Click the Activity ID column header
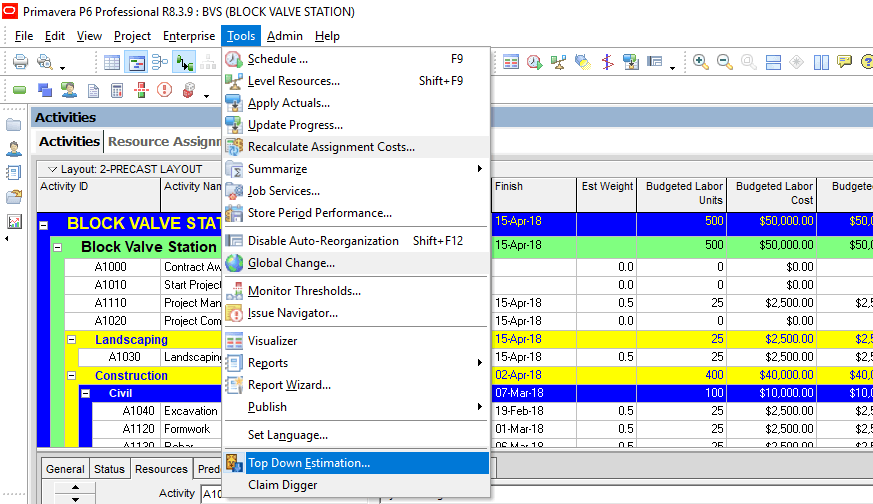The width and height of the screenshot is (873, 504). pos(99,194)
